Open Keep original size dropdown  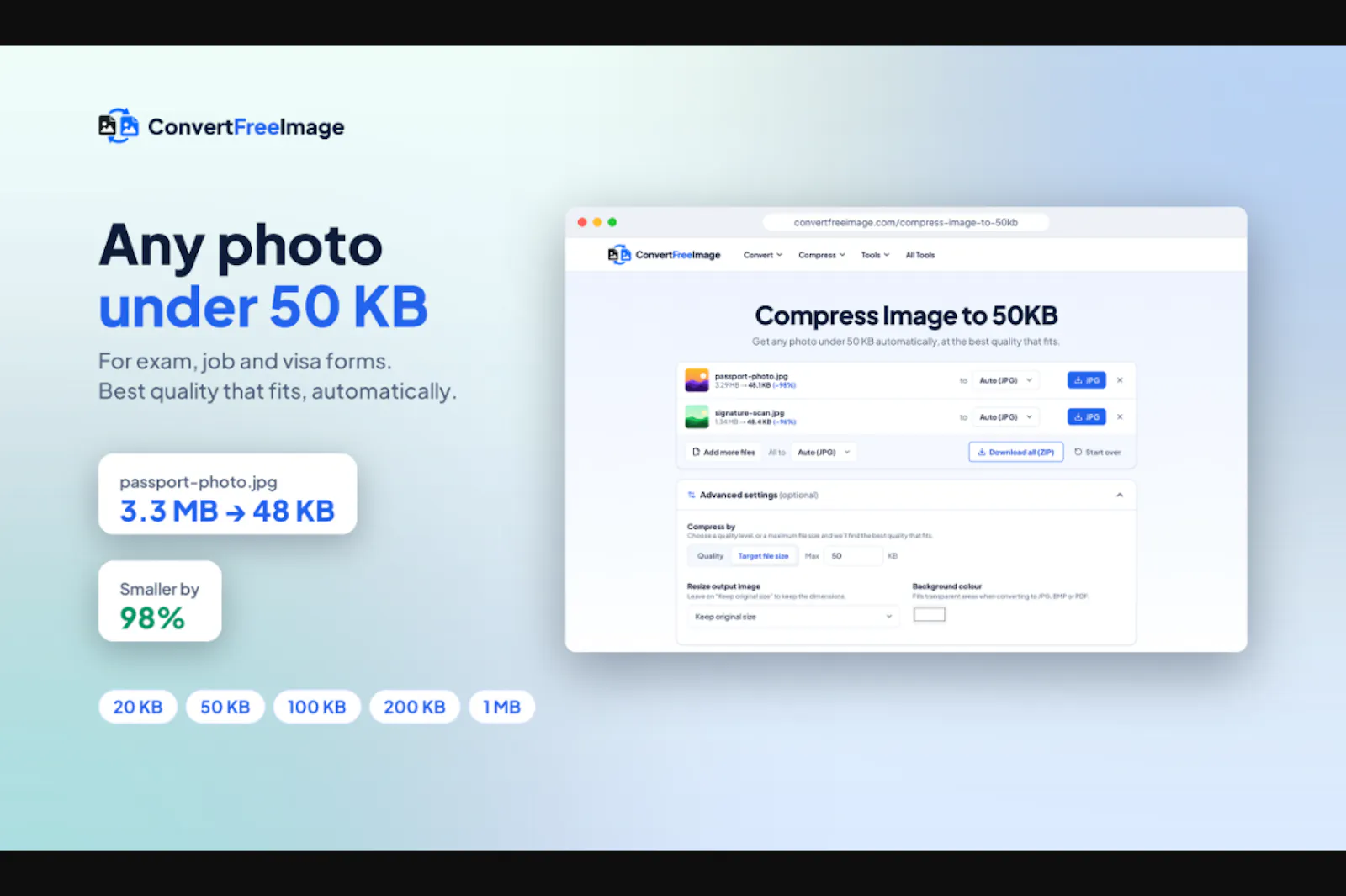click(x=793, y=617)
